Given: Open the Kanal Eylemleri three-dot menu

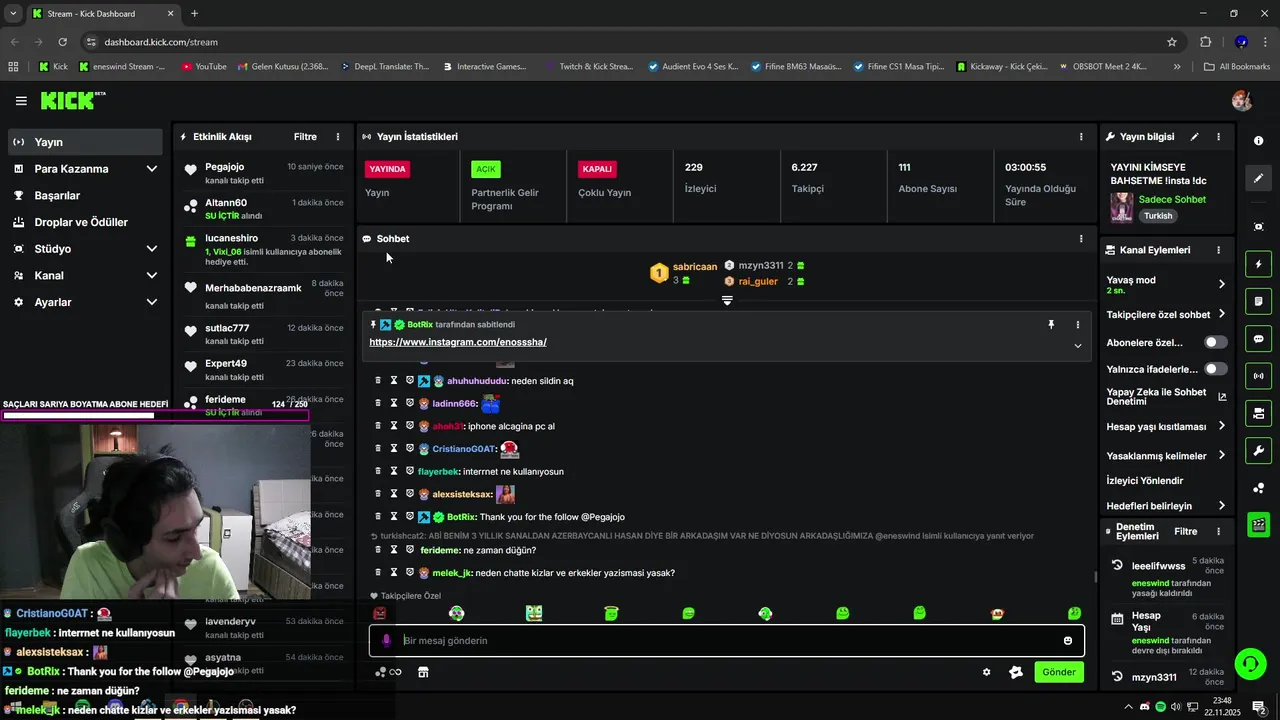Looking at the screenshot, I should (1218, 250).
